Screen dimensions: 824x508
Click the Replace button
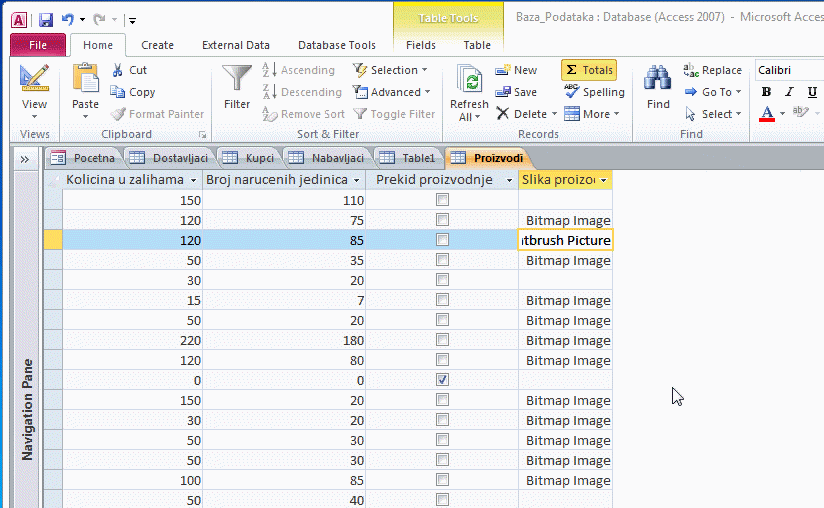click(712, 70)
